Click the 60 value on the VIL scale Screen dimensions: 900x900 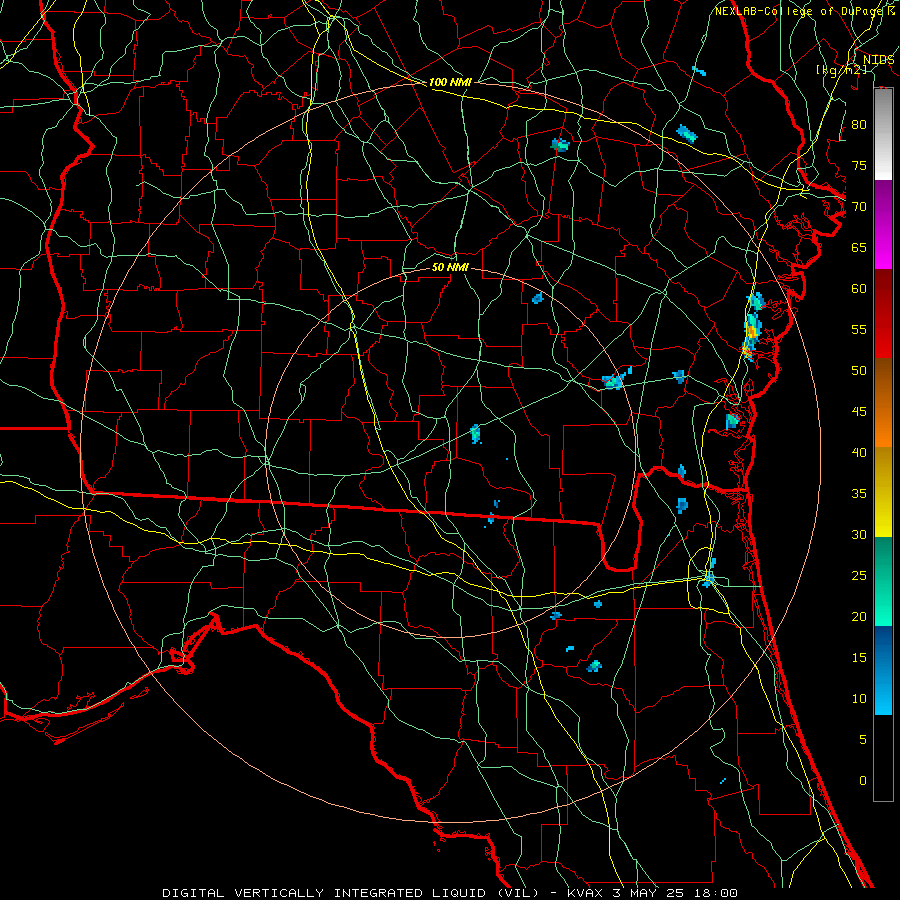(859, 289)
